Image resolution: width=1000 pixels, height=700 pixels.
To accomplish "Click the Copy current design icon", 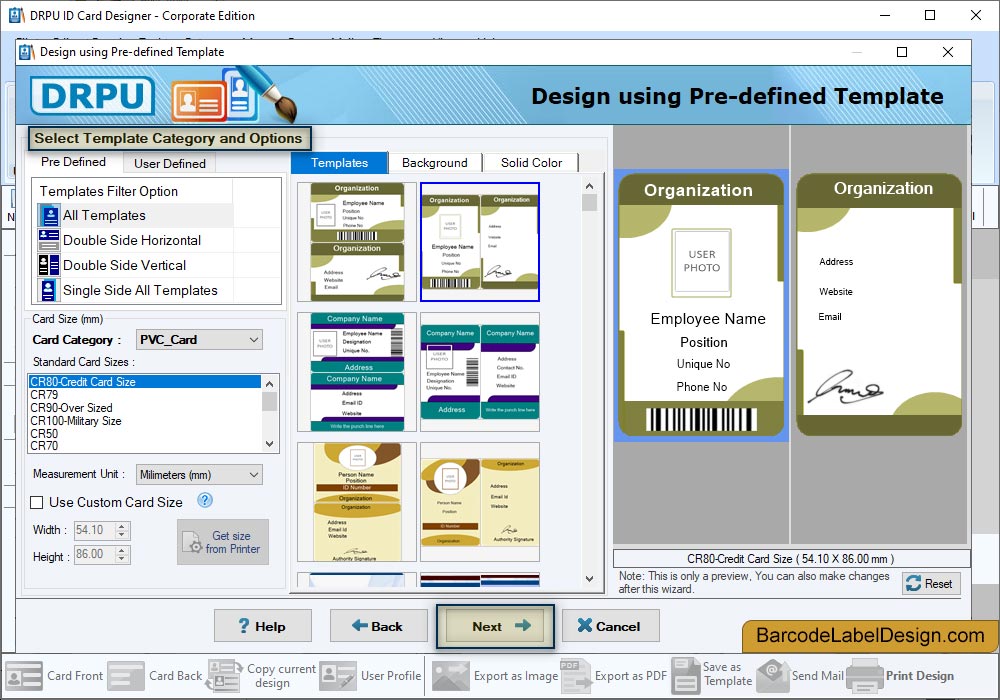I will click(224, 676).
